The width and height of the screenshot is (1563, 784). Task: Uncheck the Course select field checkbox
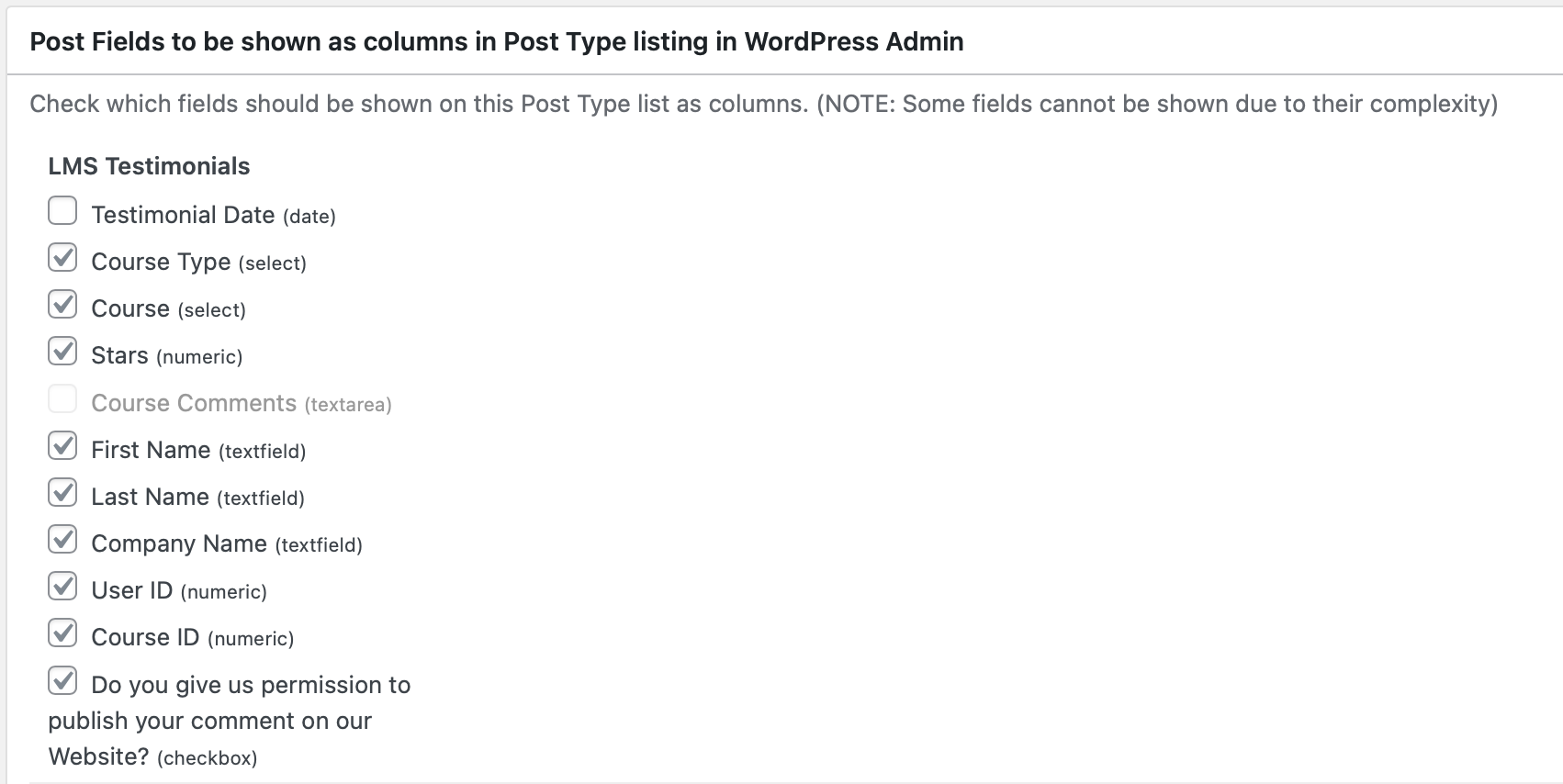coord(62,304)
